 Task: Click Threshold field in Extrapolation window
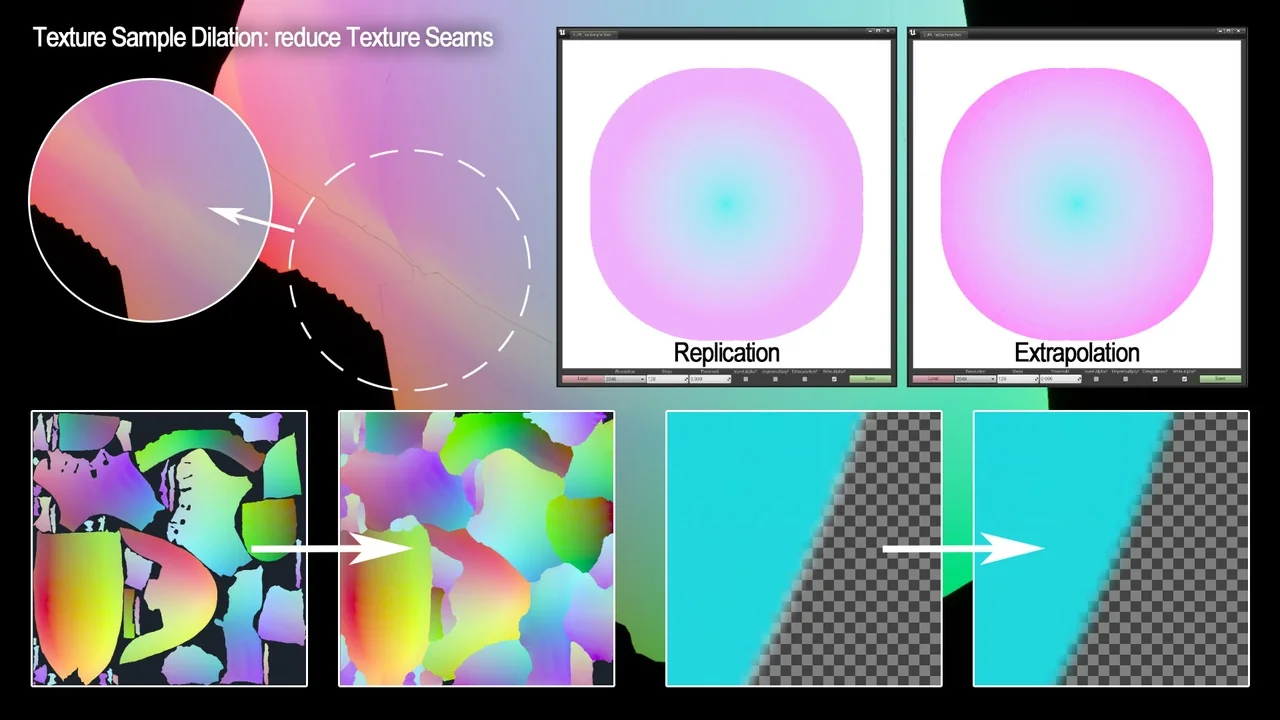(x=1058, y=379)
